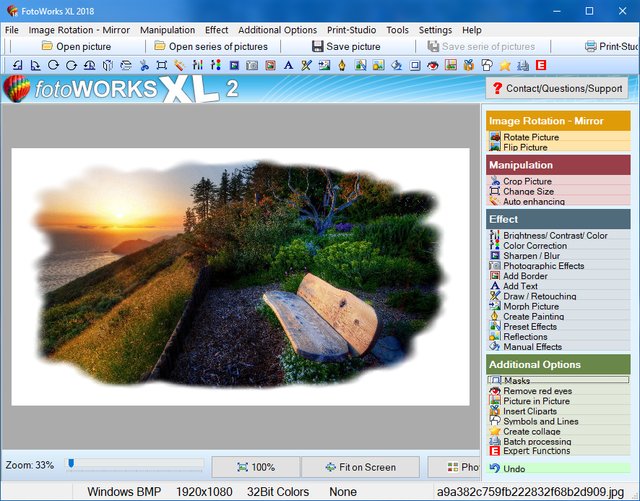The height and width of the screenshot is (501, 640).
Task: Open Morph Picture in the Effect panel
Action: 558,306
